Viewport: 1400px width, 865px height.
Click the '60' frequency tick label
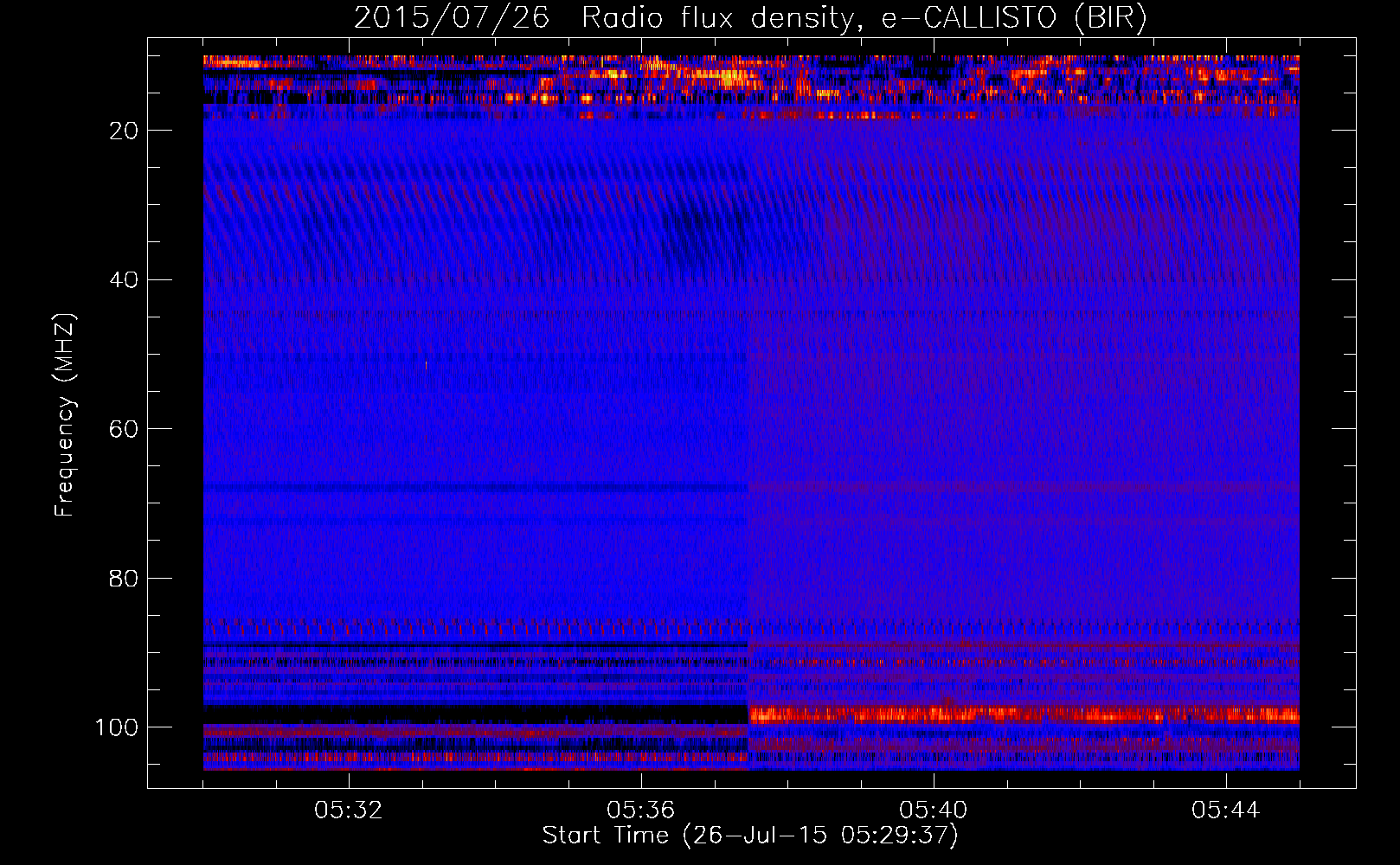point(125,429)
